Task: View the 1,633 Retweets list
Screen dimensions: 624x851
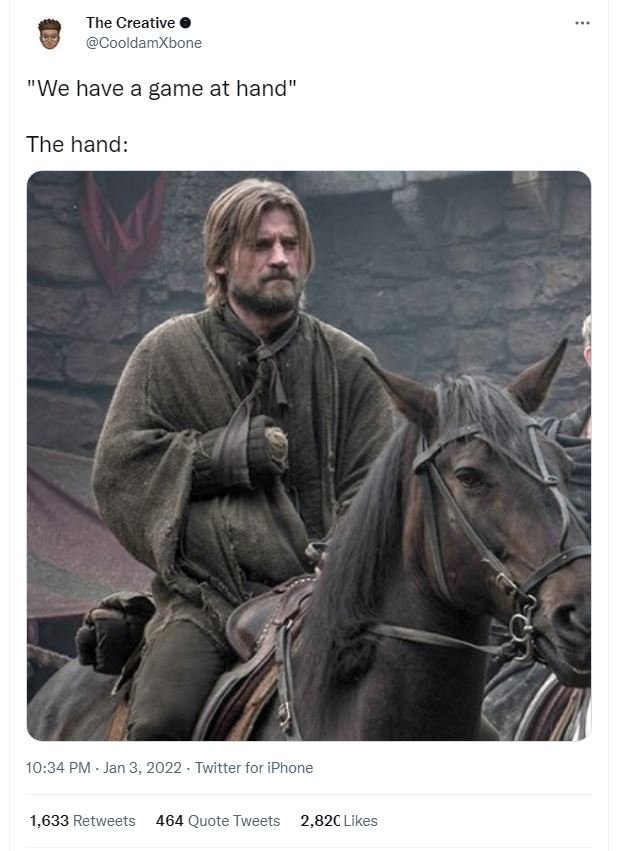Action: coord(82,821)
